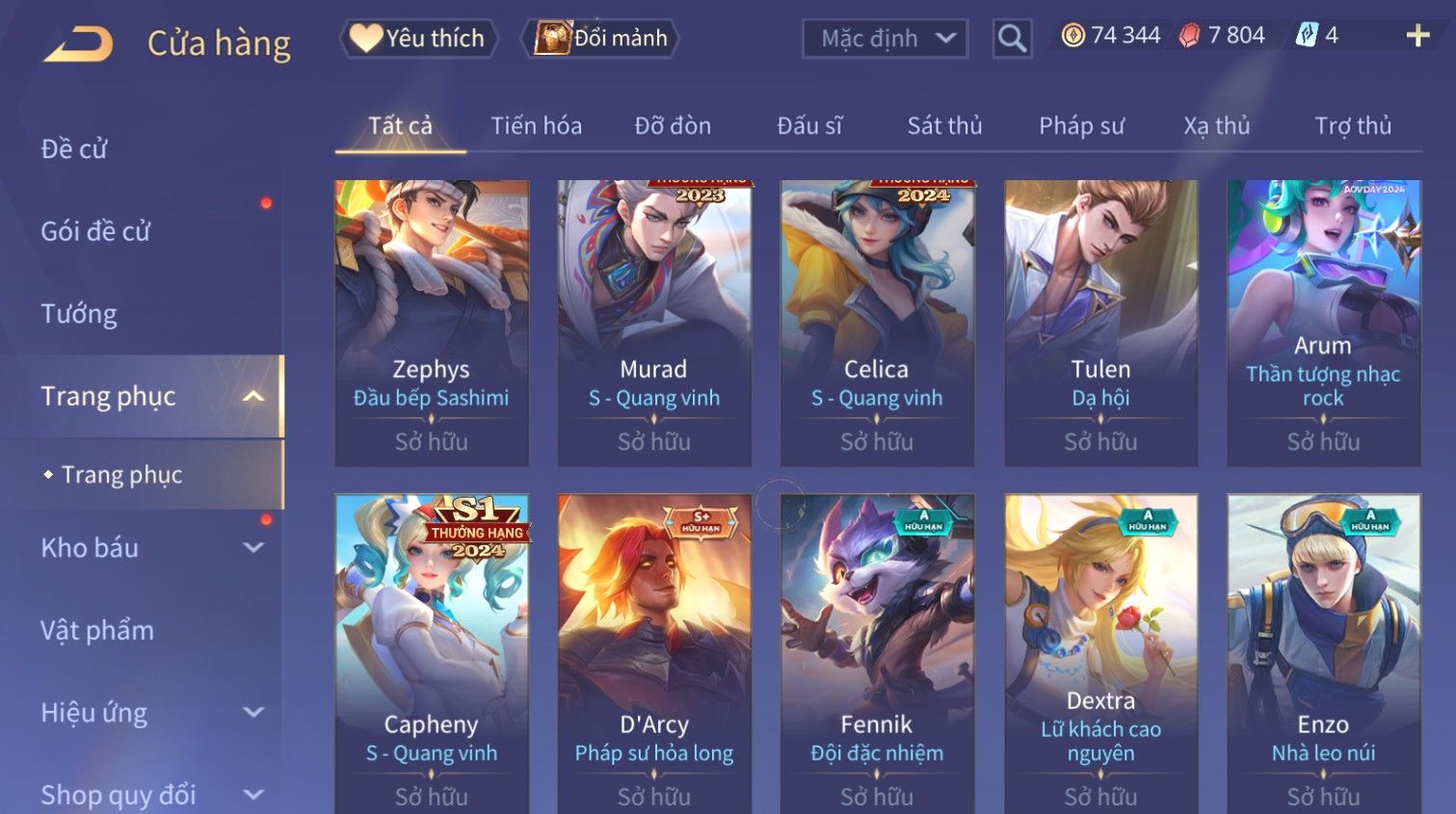Select the Tiến hóa tab
The image size is (1456, 814).
(x=536, y=125)
